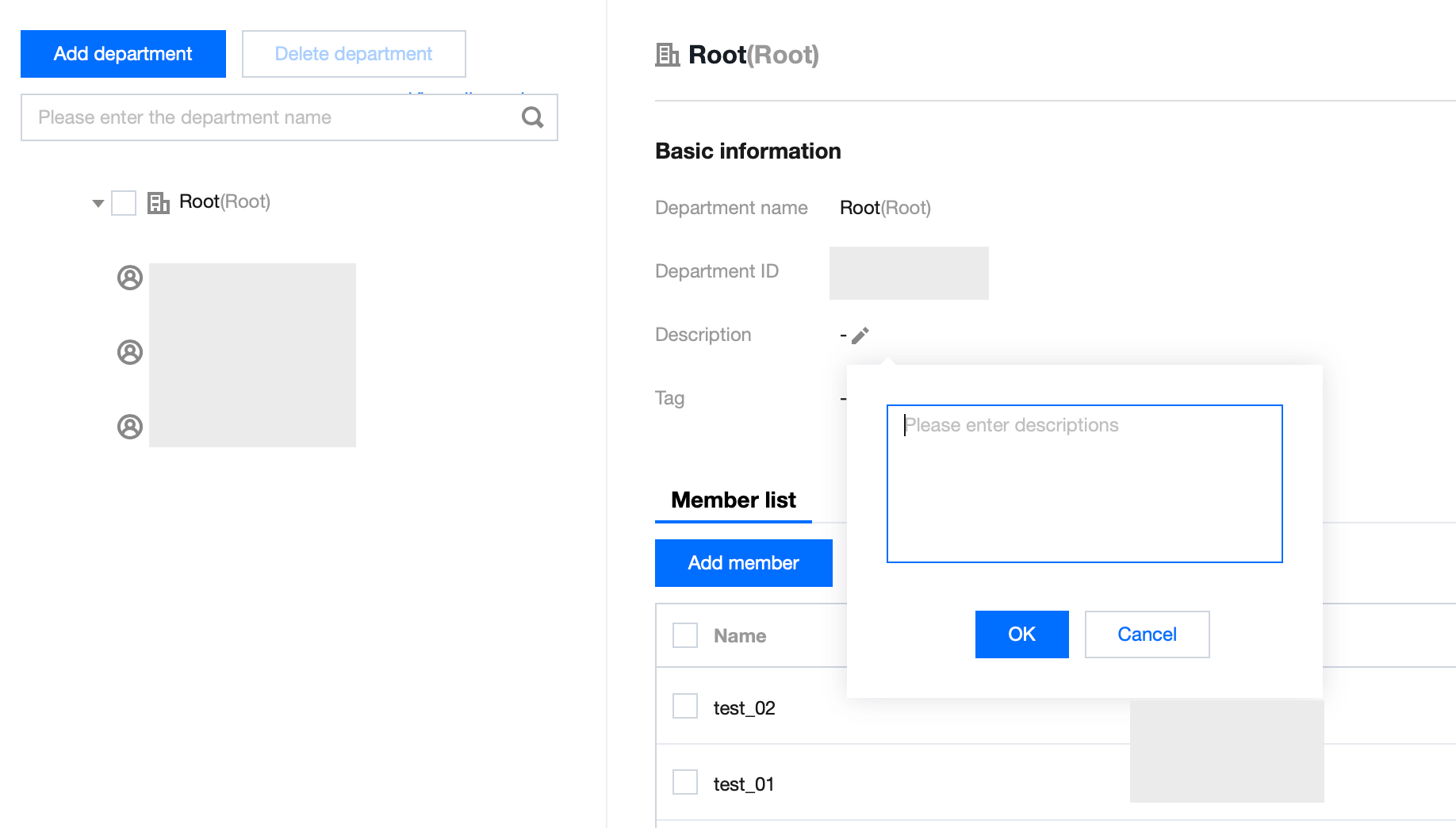
Task: Switch to the Member list tab
Action: point(733,500)
